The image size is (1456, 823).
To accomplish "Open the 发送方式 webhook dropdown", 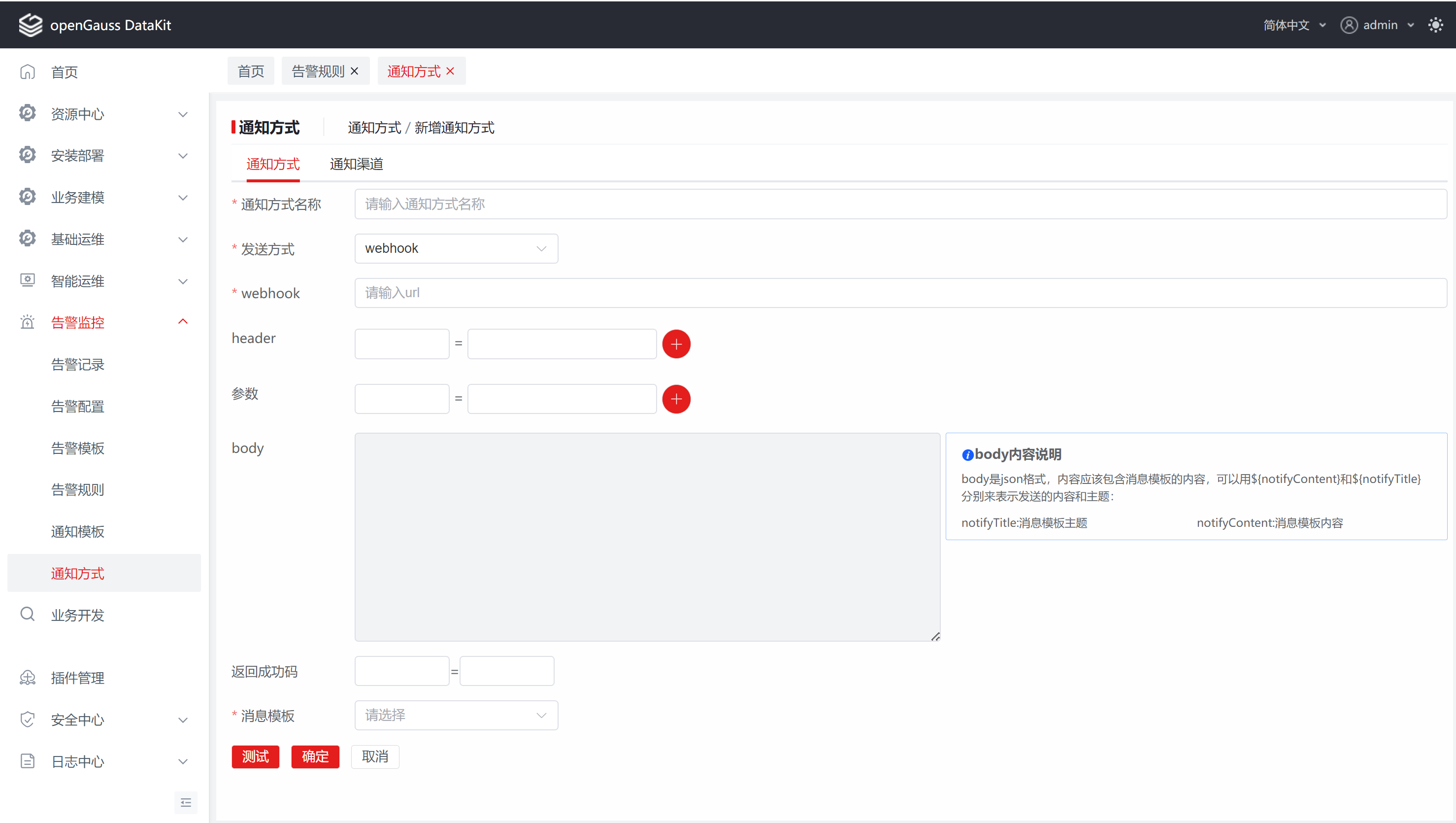I will (456, 248).
